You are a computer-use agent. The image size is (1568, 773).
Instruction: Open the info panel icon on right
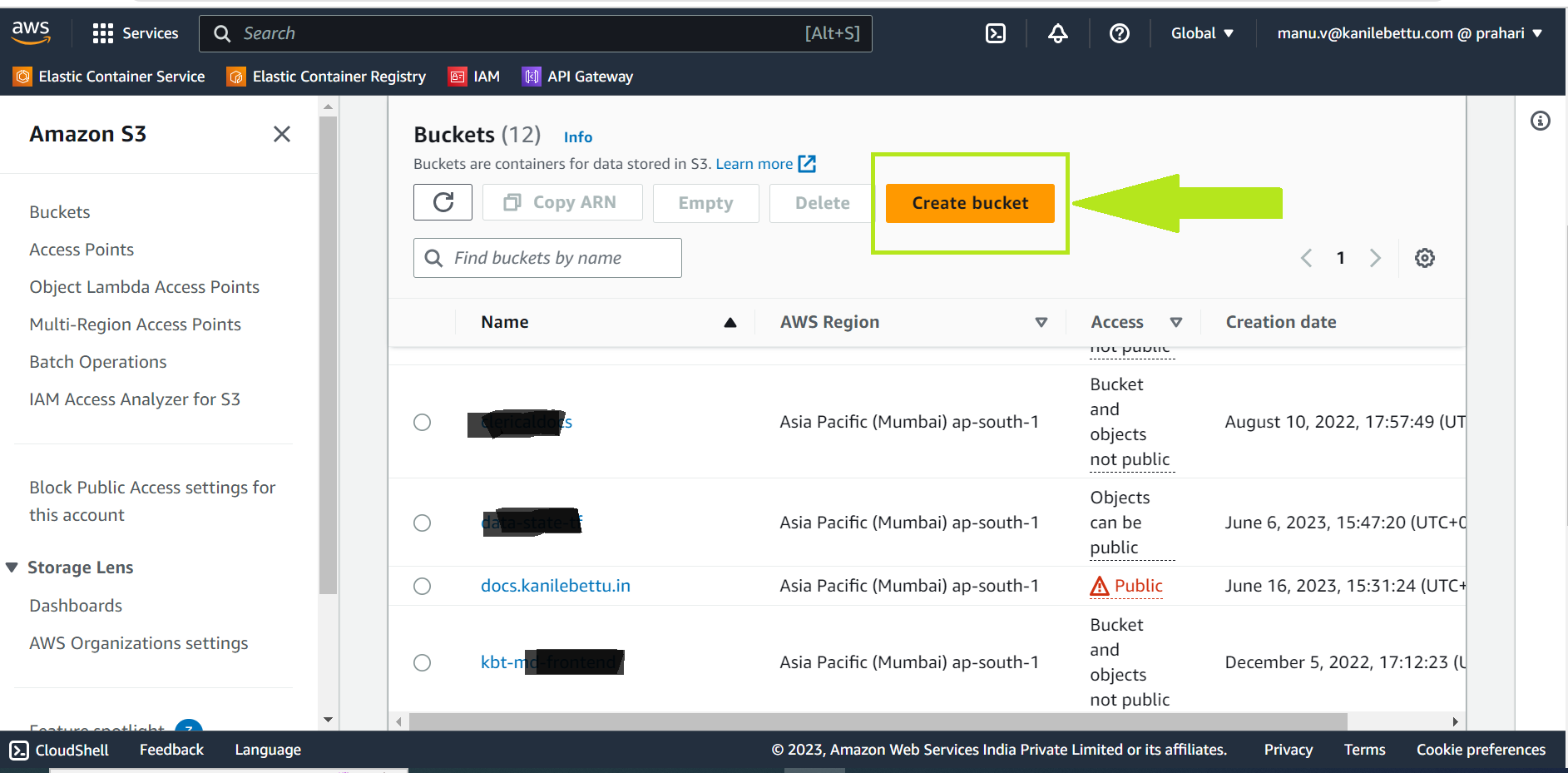1541,121
